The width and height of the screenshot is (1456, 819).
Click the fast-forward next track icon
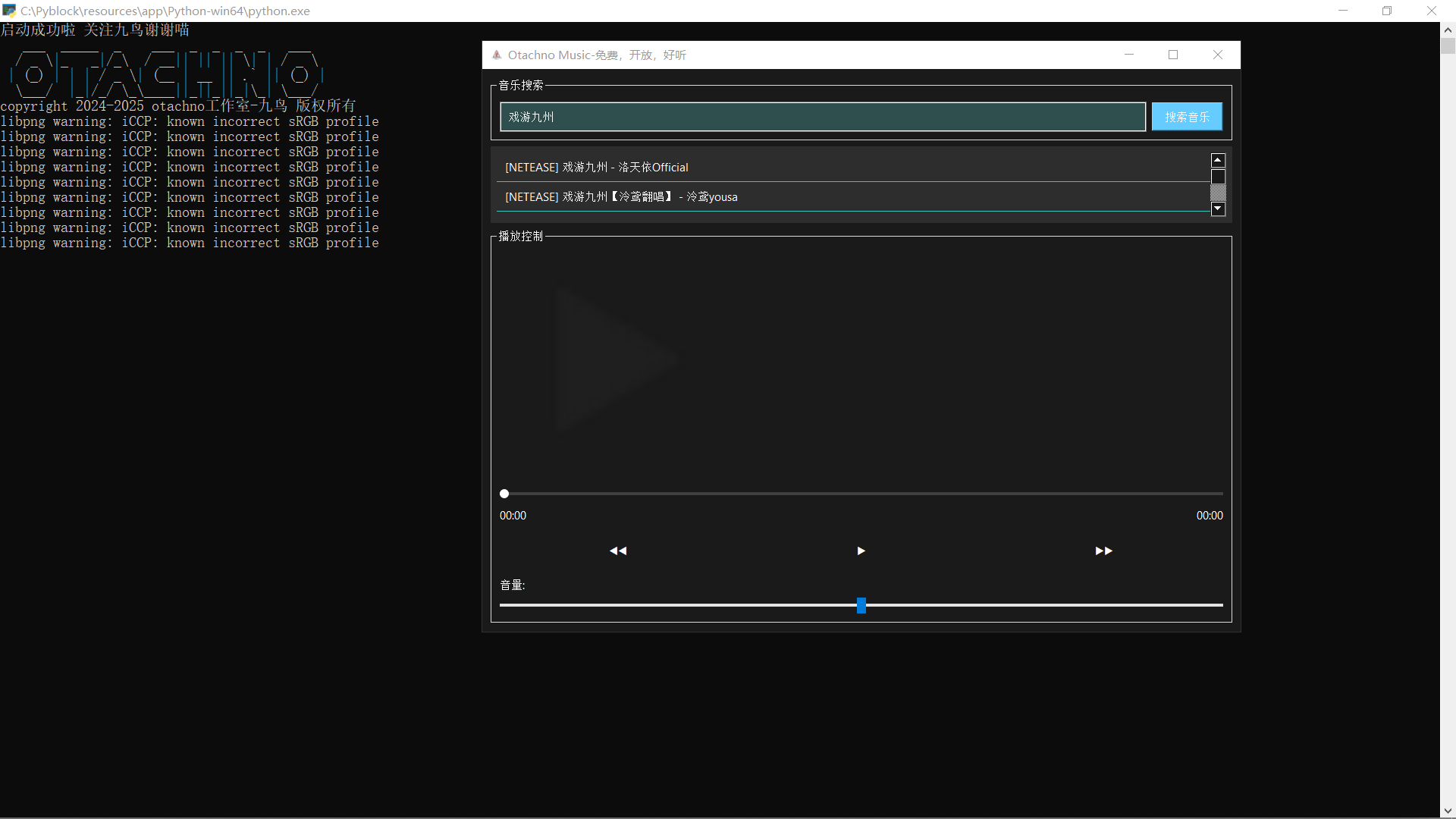1103,551
